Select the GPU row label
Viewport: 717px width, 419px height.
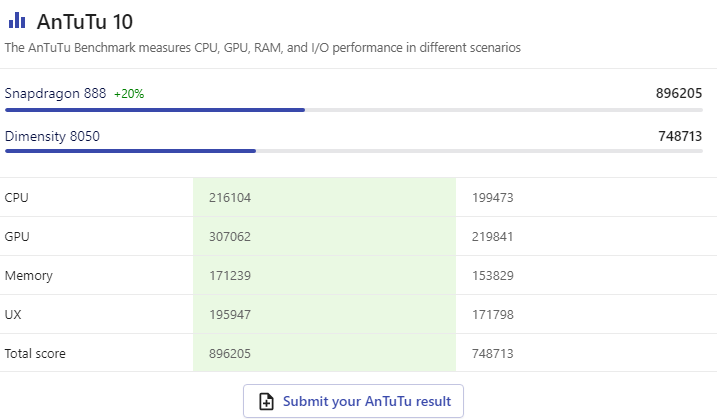pyautogui.click(x=16, y=237)
